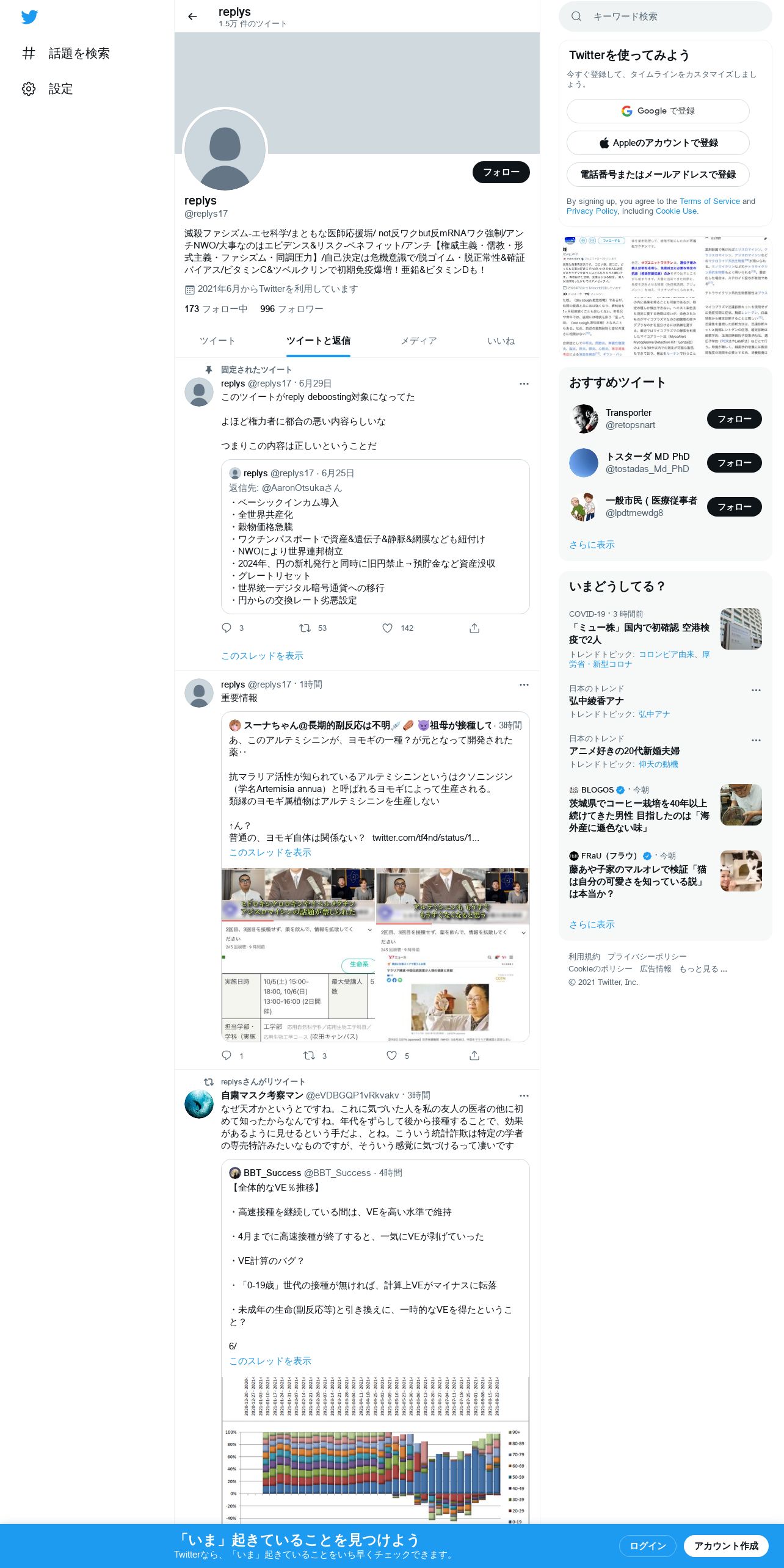Open more options for 弘中綾香アナ trend
Screen dimensions: 784x1568
756,690
